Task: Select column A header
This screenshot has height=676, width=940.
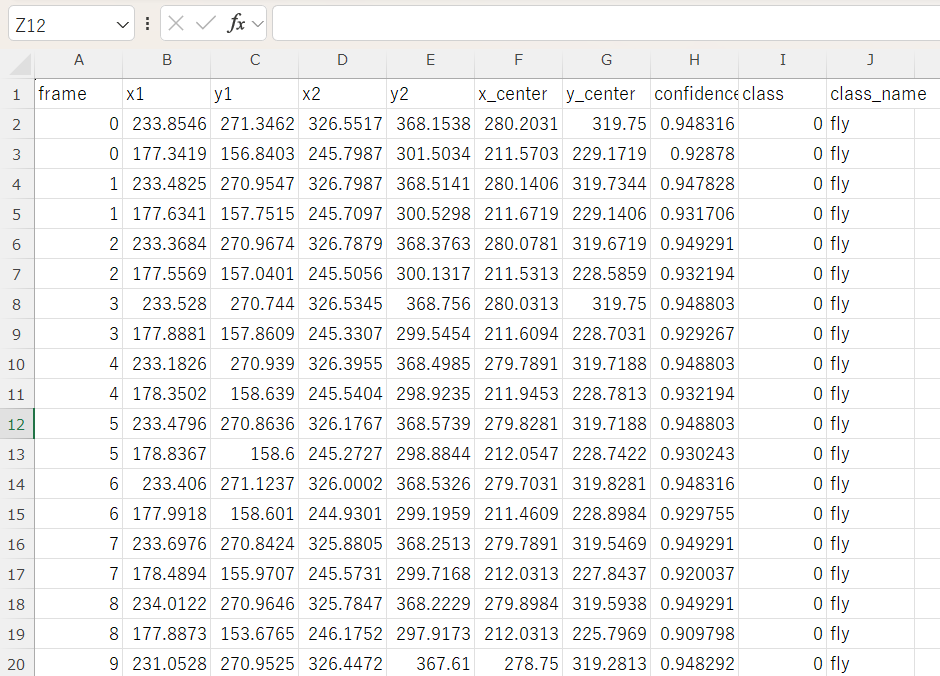Action: tap(78, 61)
